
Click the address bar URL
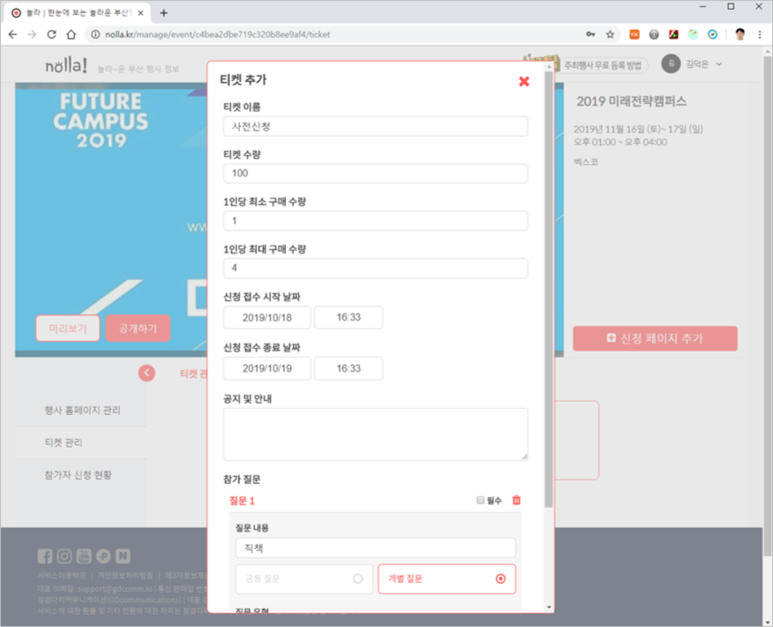[217, 35]
